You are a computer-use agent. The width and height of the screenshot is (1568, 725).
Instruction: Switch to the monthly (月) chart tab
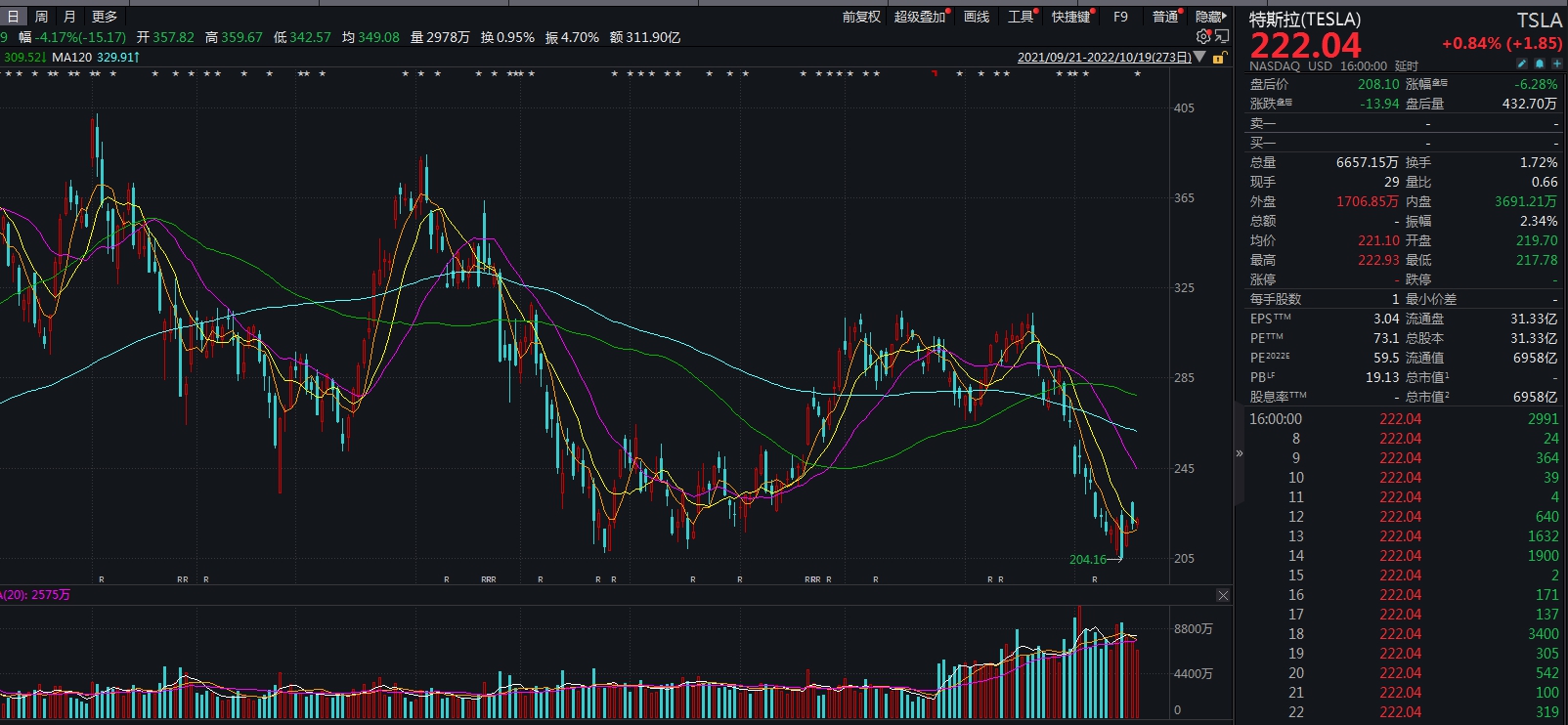[69, 17]
